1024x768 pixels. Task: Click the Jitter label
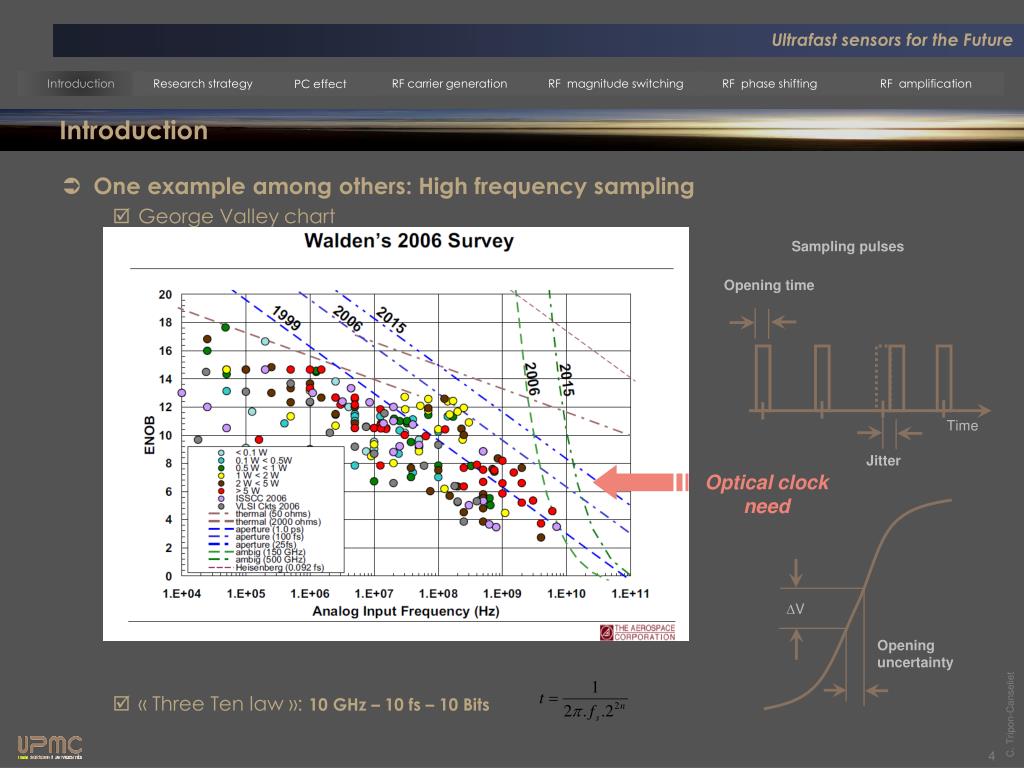click(x=883, y=460)
